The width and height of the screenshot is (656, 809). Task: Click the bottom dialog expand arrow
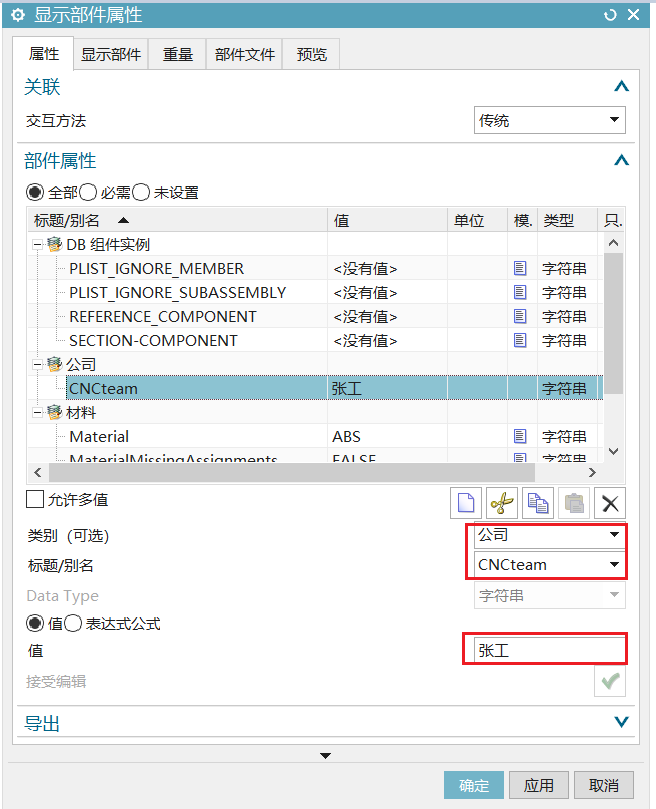pos(325,756)
